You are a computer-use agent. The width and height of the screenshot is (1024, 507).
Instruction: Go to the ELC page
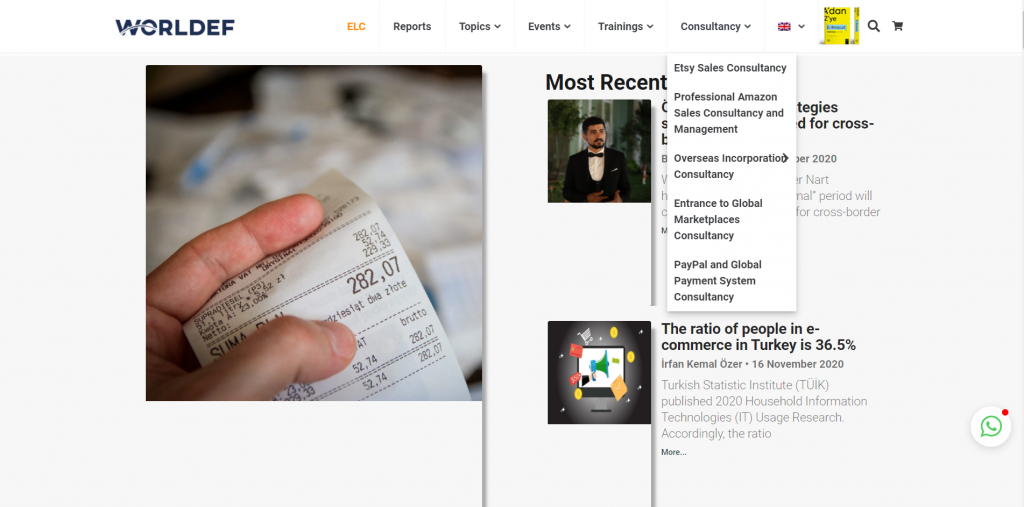356,26
